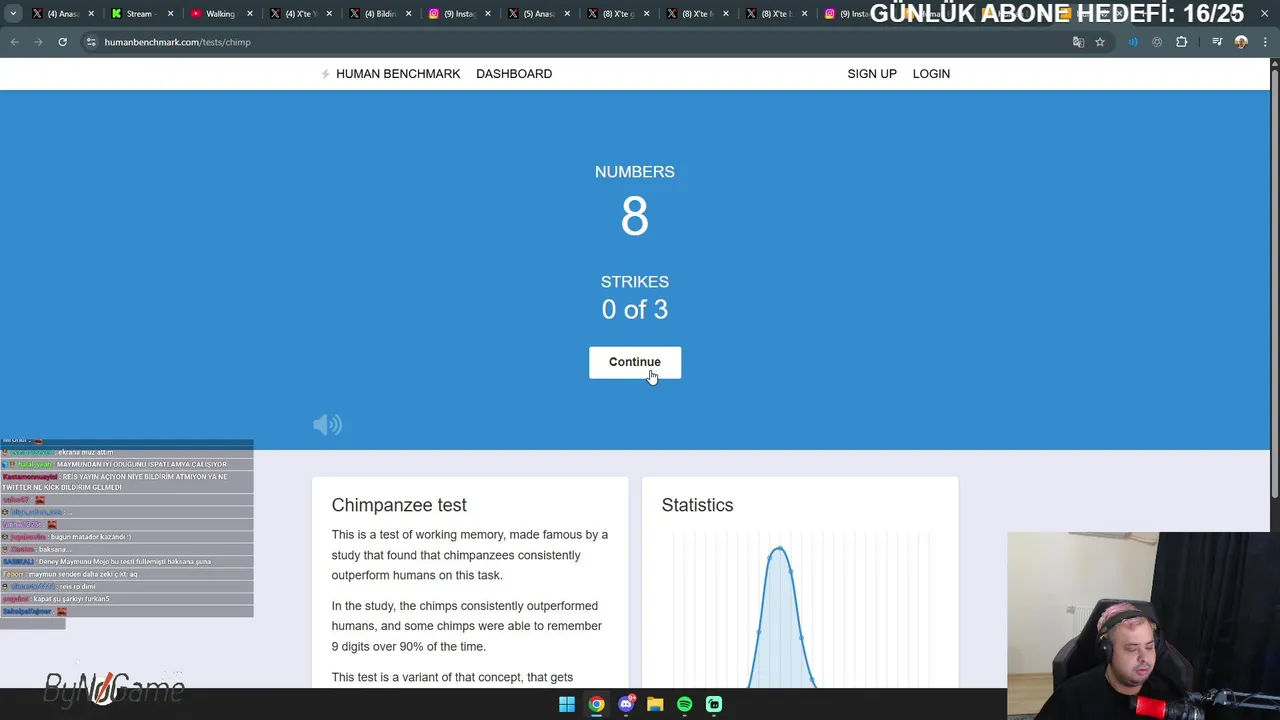The image size is (1280, 720).
Task: Go forward in browser history
Action: click(x=38, y=42)
